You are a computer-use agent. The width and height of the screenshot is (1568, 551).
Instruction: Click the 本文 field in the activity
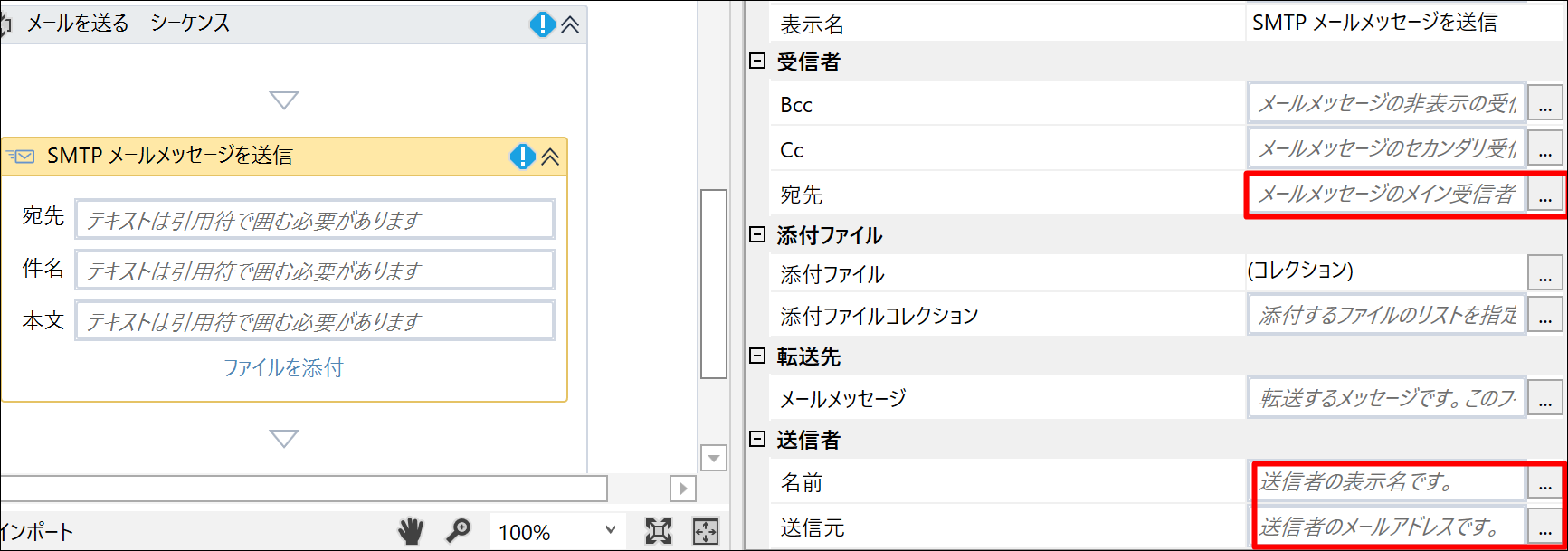pos(315,321)
